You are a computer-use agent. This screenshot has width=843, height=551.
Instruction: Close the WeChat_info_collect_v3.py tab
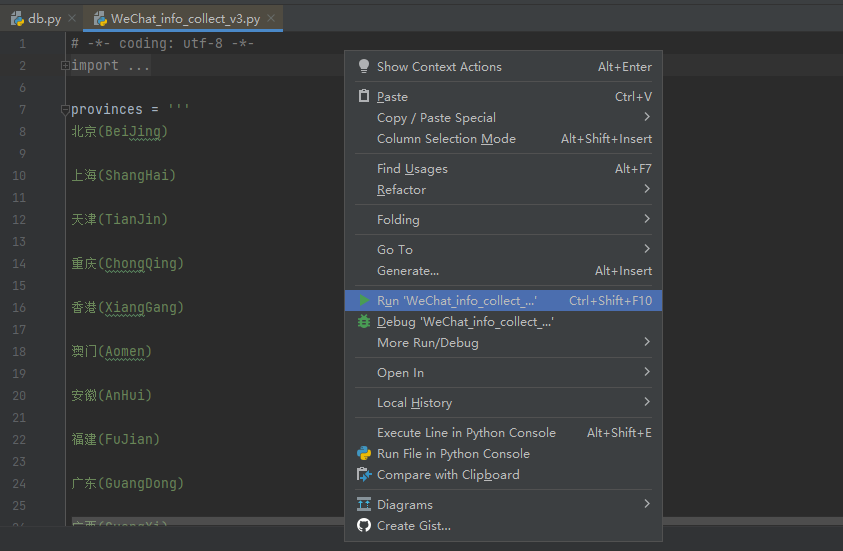(272, 19)
